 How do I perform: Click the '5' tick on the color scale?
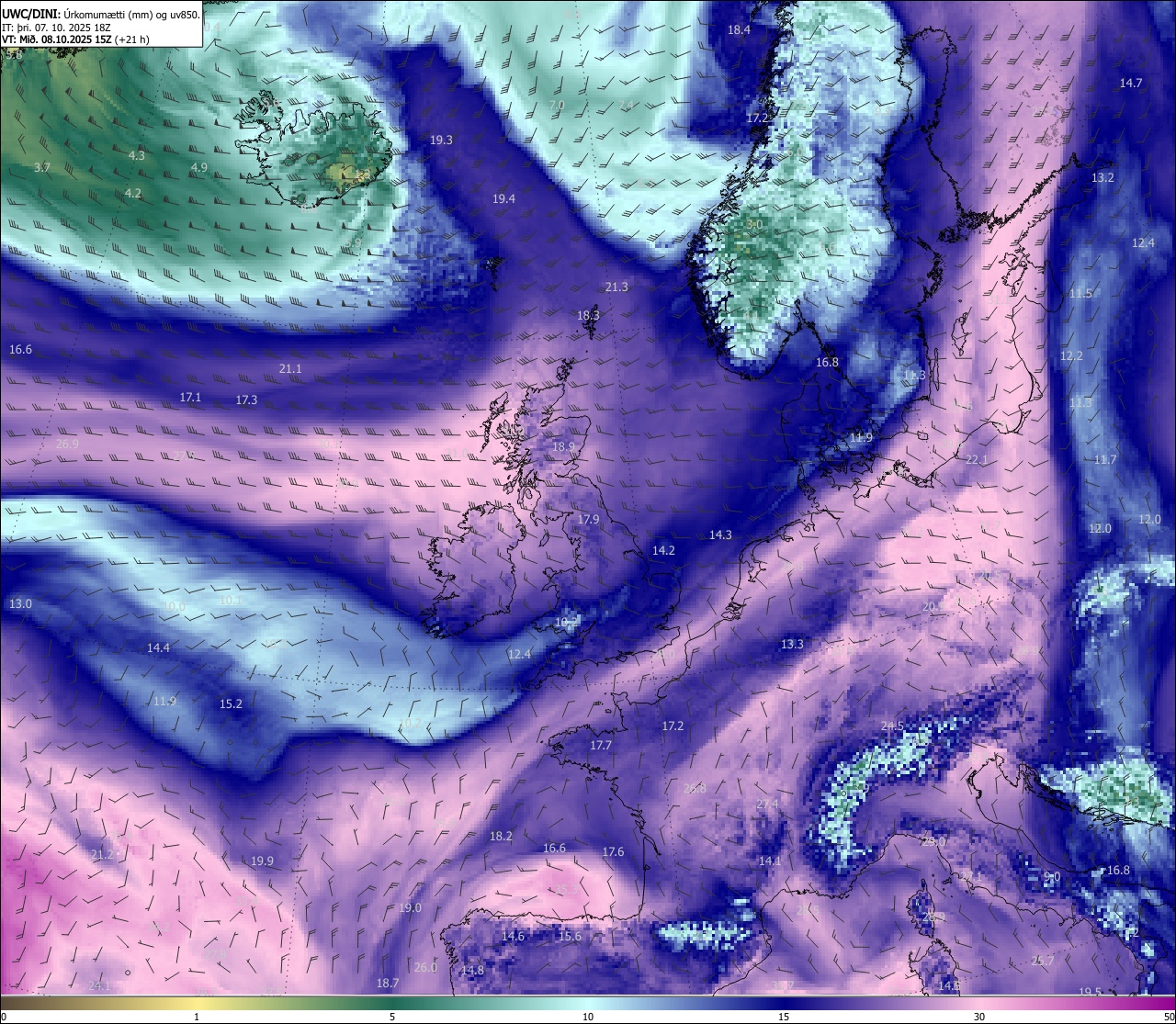[x=392, y=1017]
